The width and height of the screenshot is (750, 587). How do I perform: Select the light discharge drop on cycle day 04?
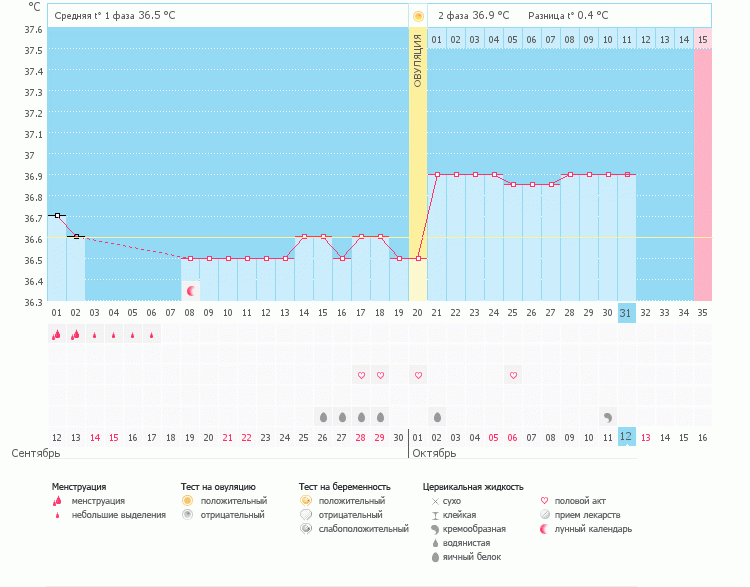pos(114,336)
